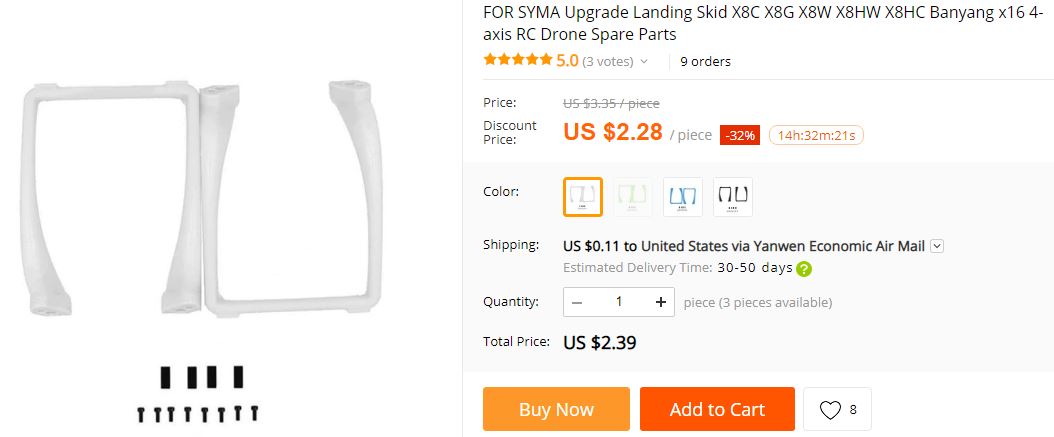The height and width of the screenshot is (437, 1054).
Task: Click the delivery time help question mark icon
Action: [x=804, y=268]
